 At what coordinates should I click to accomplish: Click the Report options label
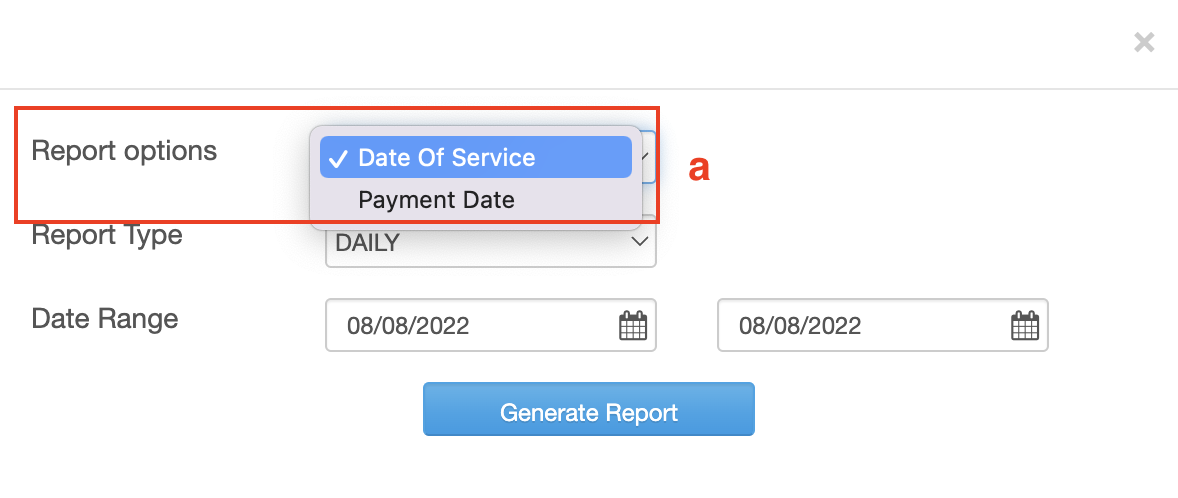(124, 151)
